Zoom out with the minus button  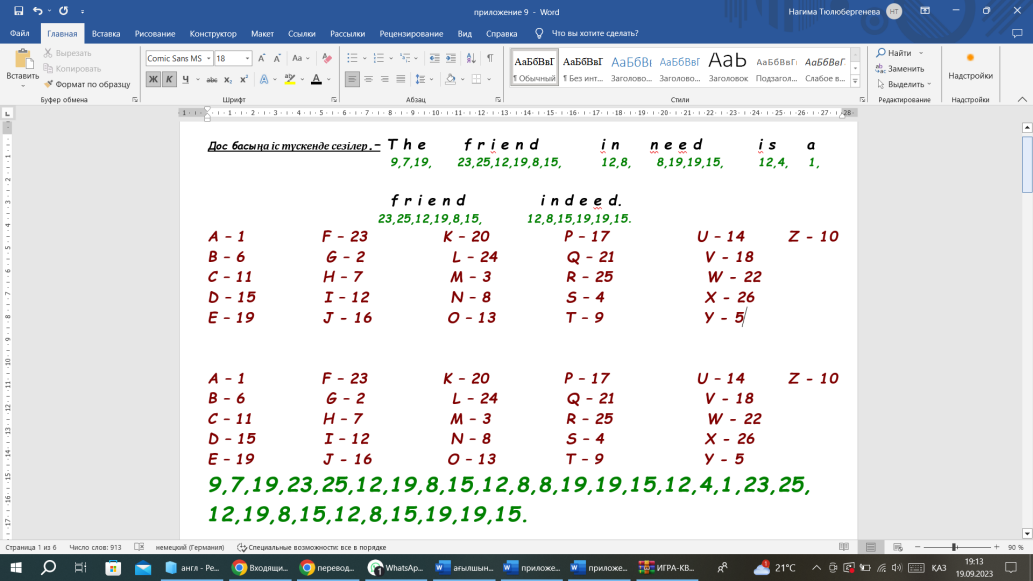[x=917, y=547]
